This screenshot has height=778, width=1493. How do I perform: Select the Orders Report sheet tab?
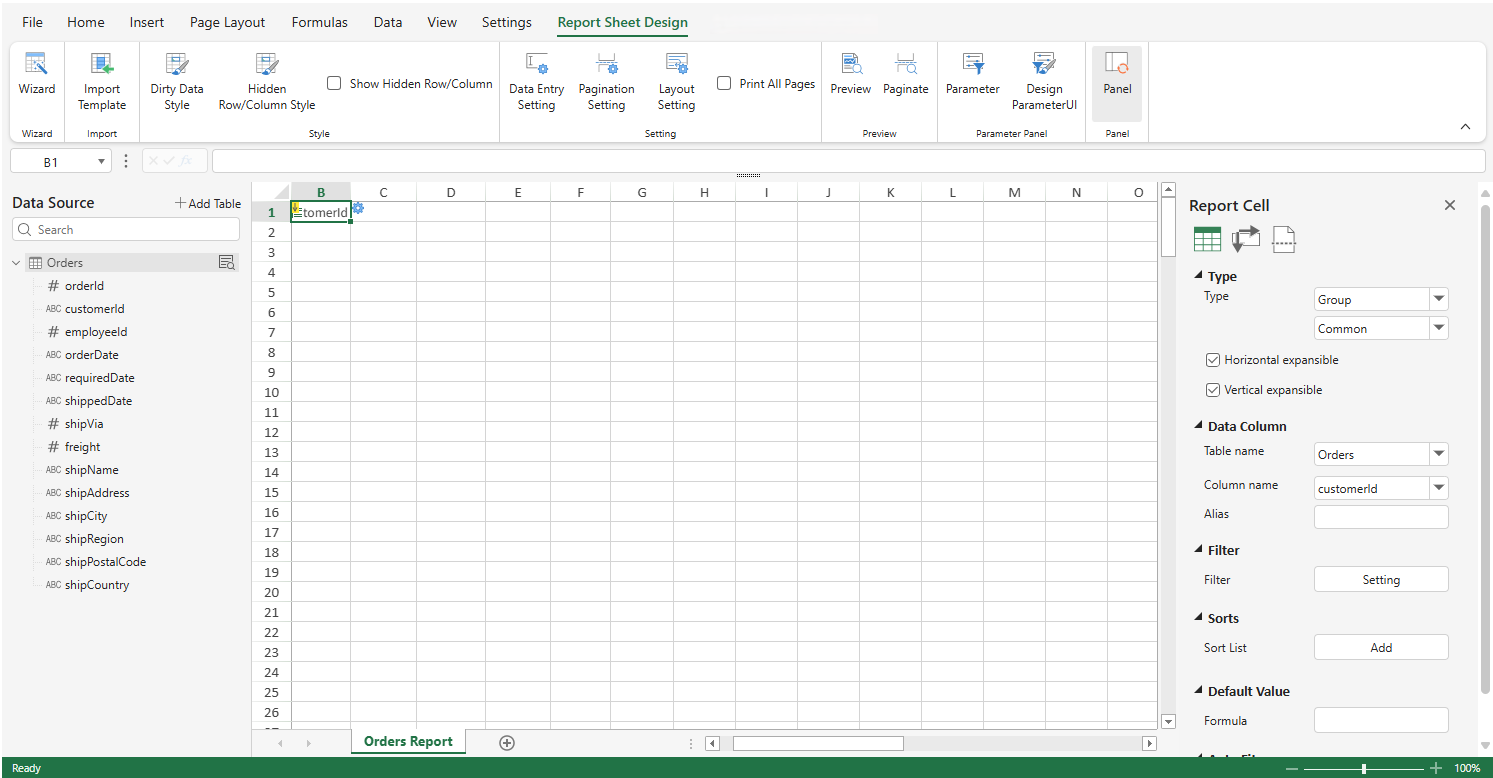[x=408, y=741]
